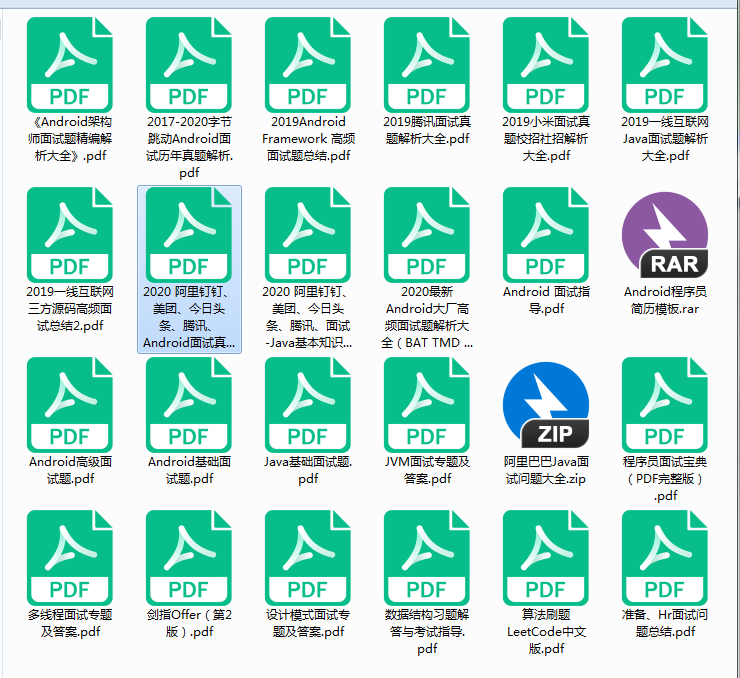Click the 2019小米面试真题校招社招解析大全 PDF icon
740x678 pixels.
pyautogui.click(x=546, y=65)
